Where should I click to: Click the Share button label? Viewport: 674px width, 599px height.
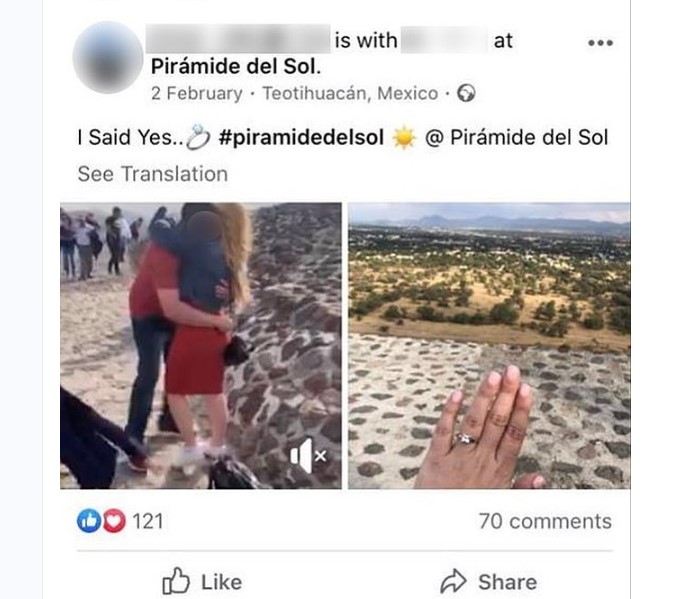tap(508, 582)
